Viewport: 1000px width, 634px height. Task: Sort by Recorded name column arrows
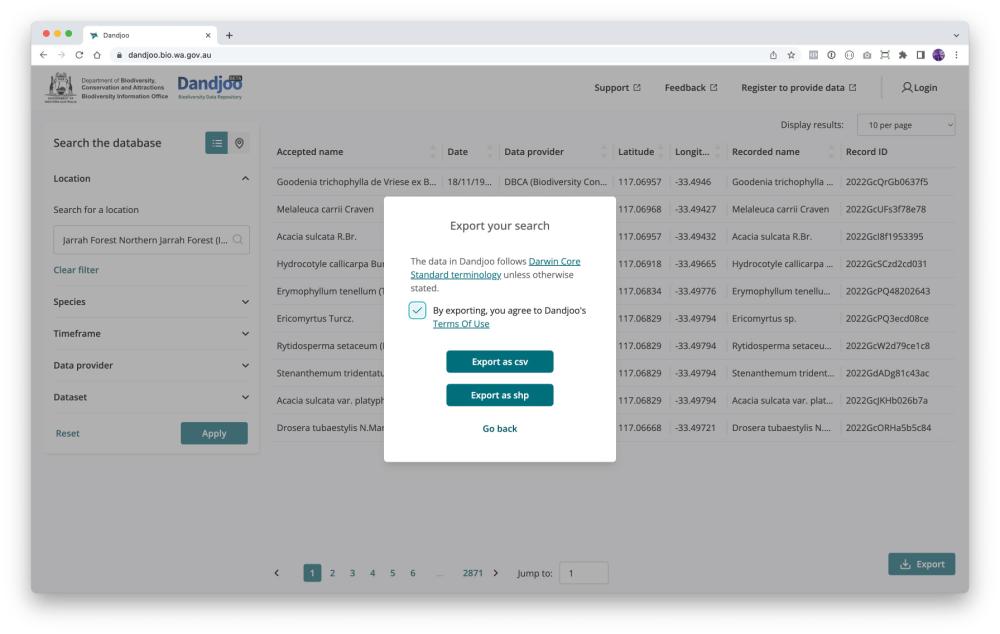pos(831,152)
